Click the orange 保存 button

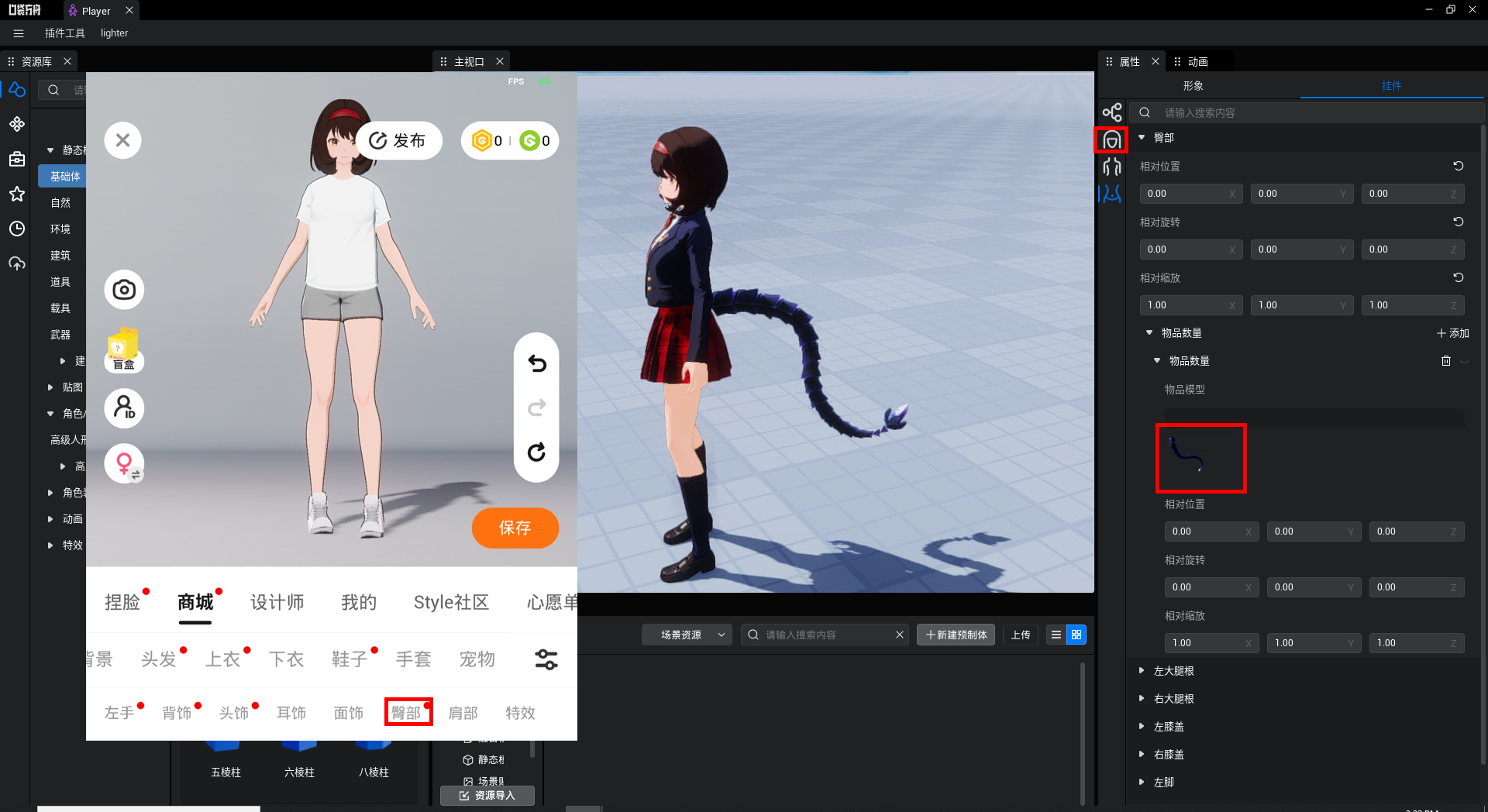(x=515, y=528)
